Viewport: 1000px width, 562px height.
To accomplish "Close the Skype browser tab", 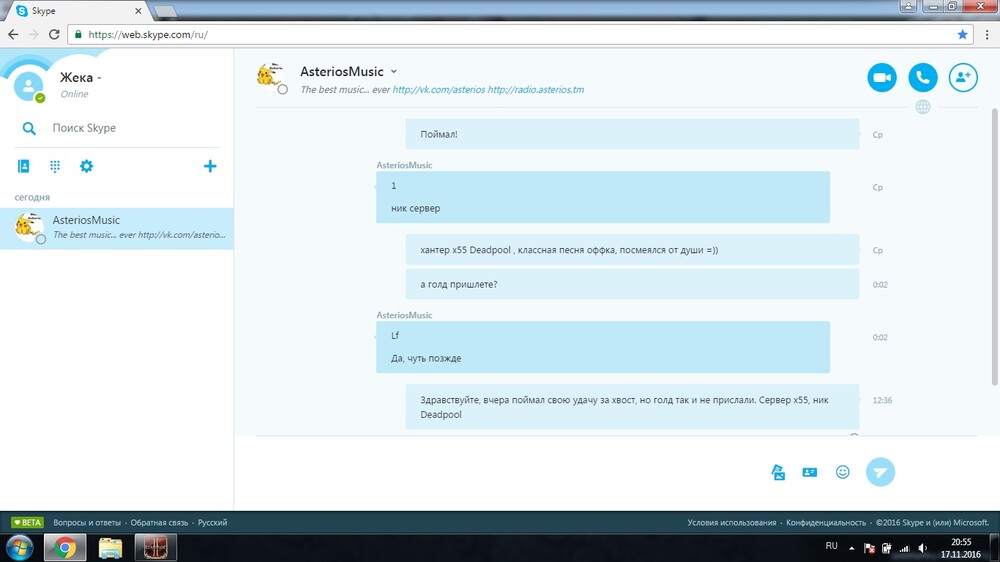I will coord(138,11).
